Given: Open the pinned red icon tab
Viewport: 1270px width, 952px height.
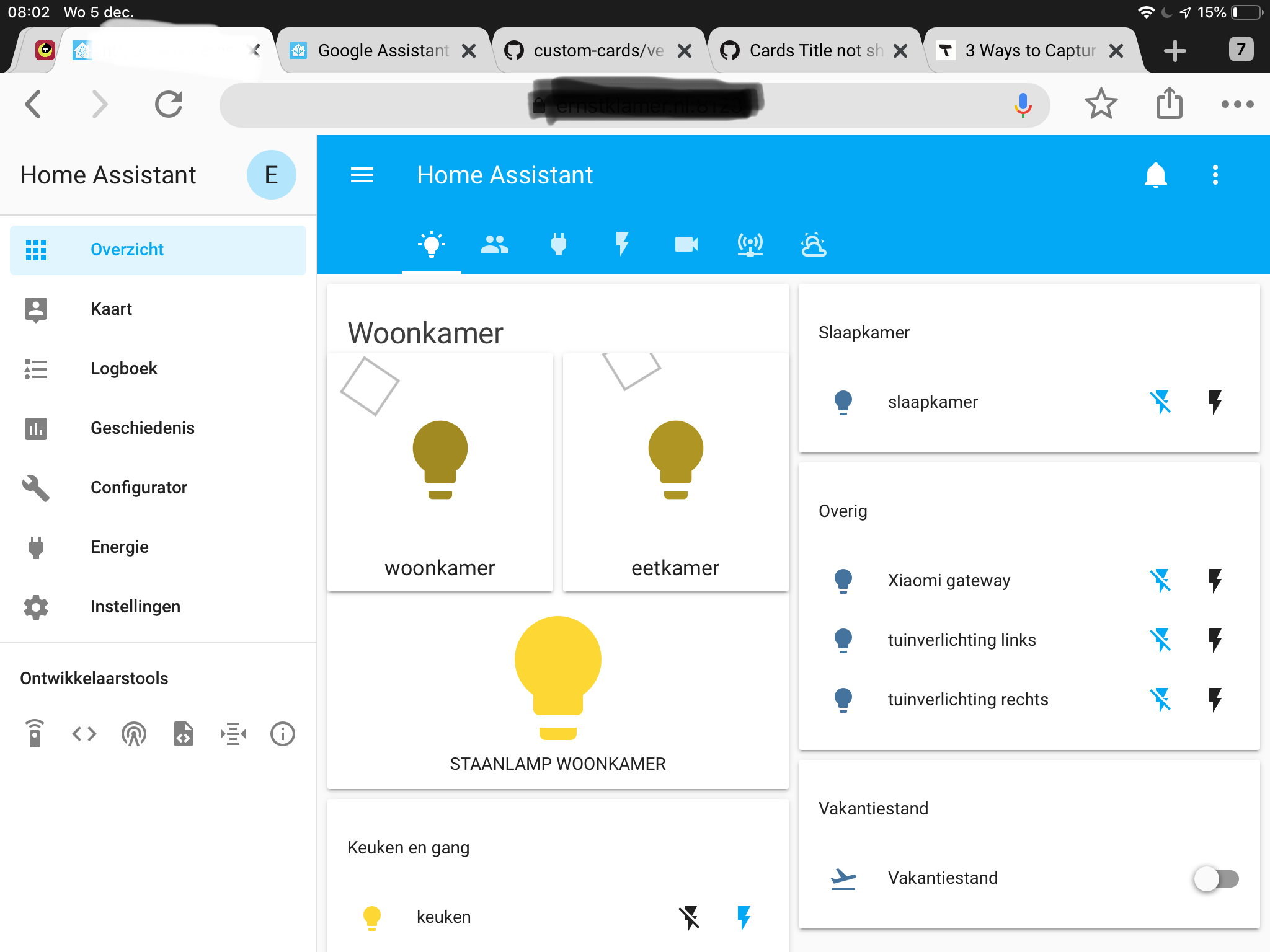Looking at the screenshot, I should coord(45,50).
